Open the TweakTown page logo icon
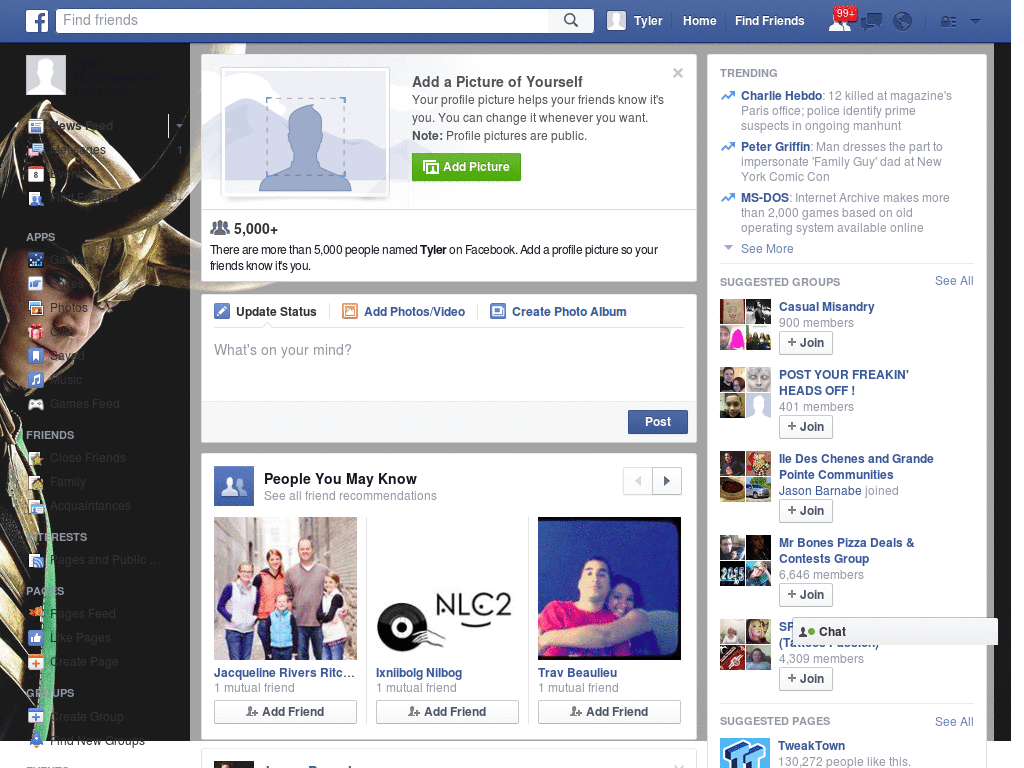Image resolution: width=1024 pixels, height=768 pixels. click(744, 753)
